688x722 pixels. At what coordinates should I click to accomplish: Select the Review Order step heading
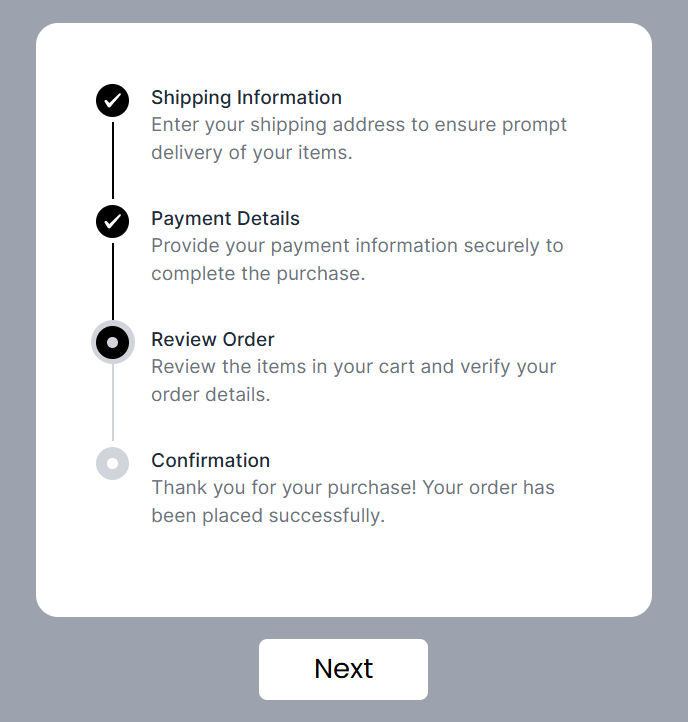(213, 340)
